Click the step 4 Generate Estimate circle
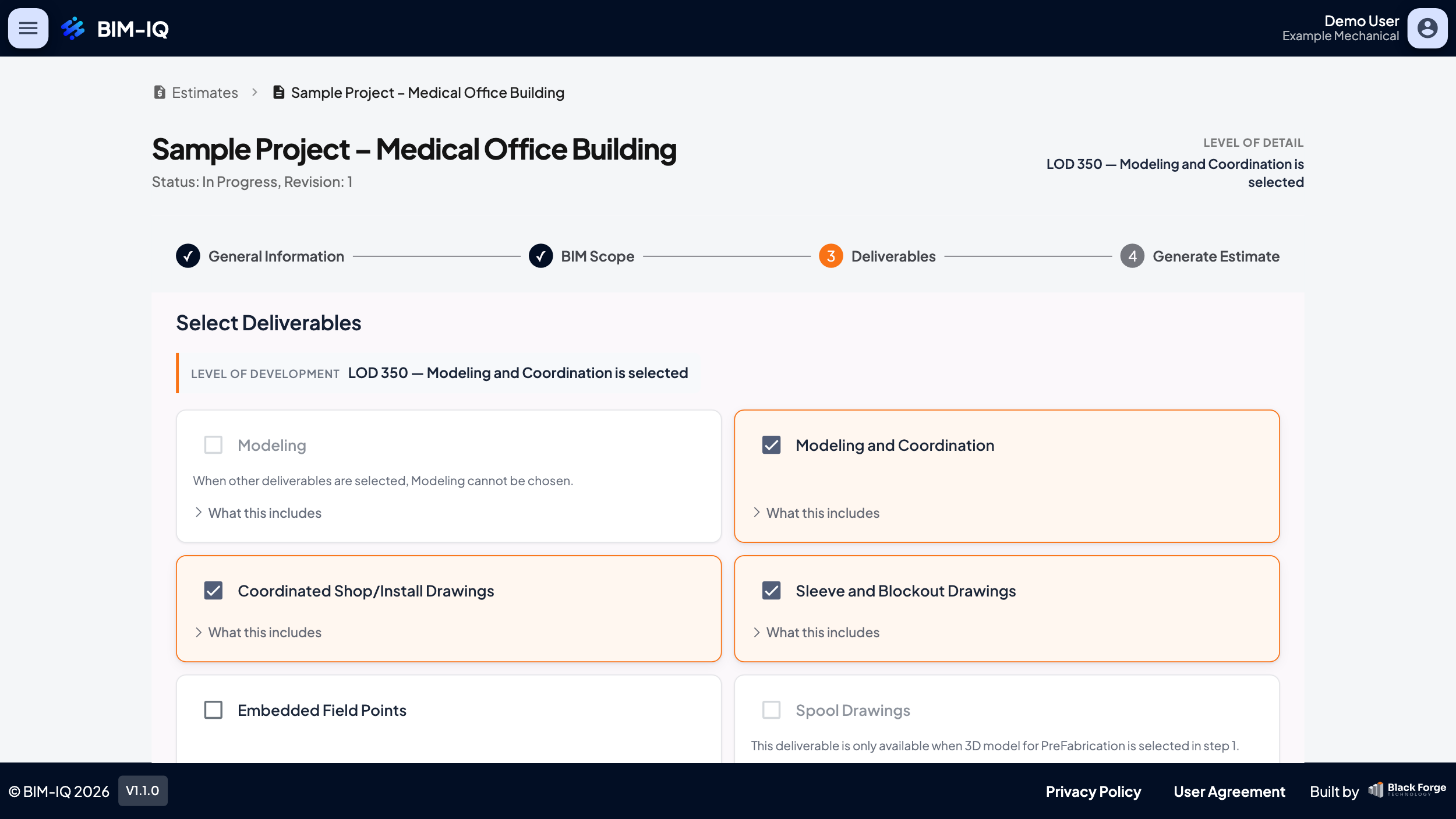This screenshot has width=1456, height=819. click(1132, 256)
